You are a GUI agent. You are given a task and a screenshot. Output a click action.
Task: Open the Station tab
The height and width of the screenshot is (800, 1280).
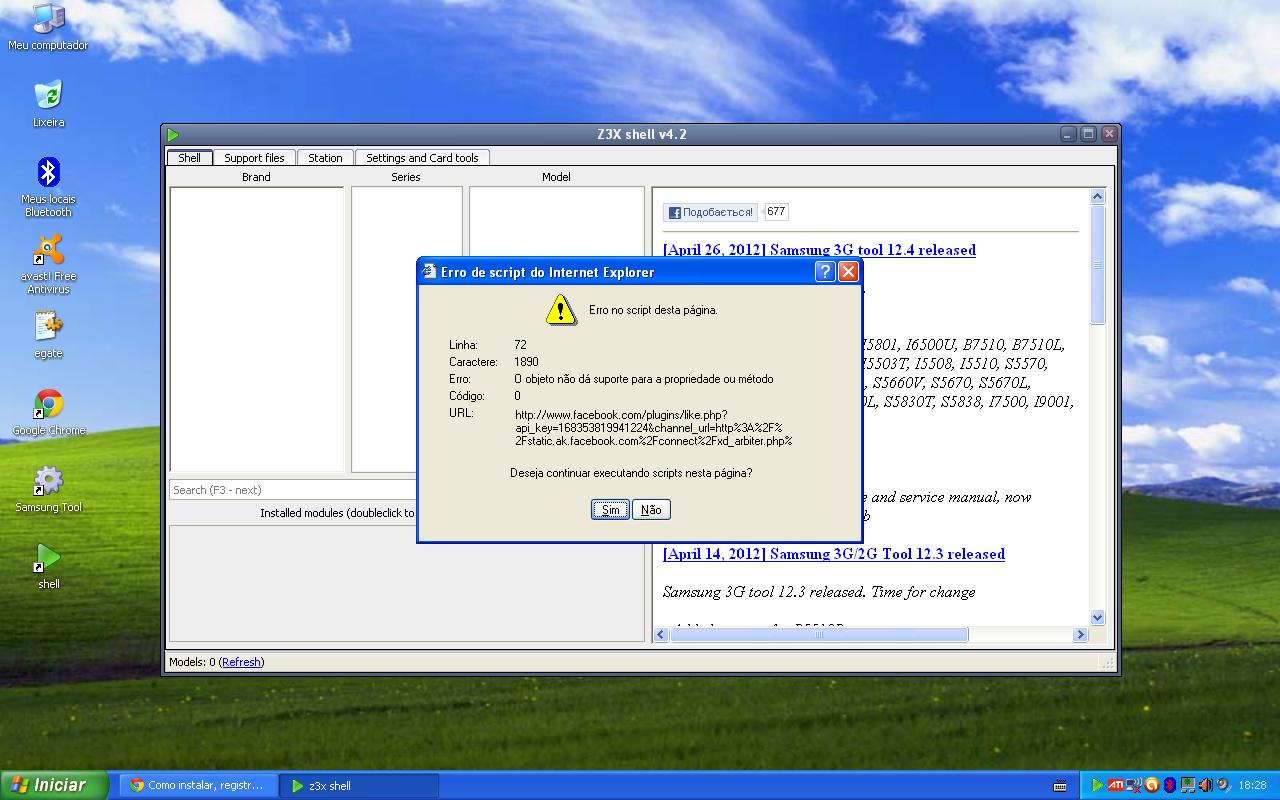(x=325, y=158)
